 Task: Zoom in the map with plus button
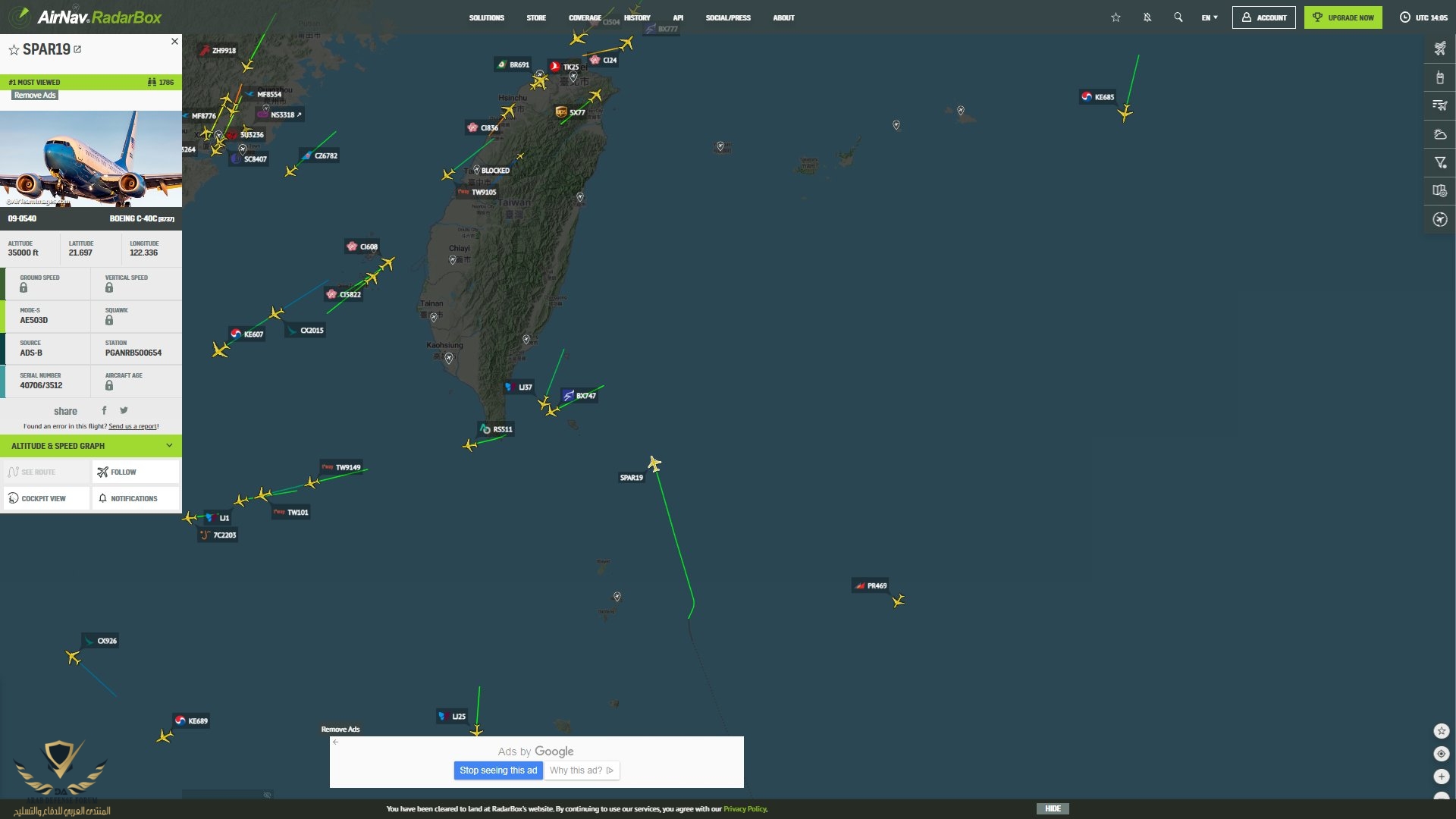pos(1442,777)
